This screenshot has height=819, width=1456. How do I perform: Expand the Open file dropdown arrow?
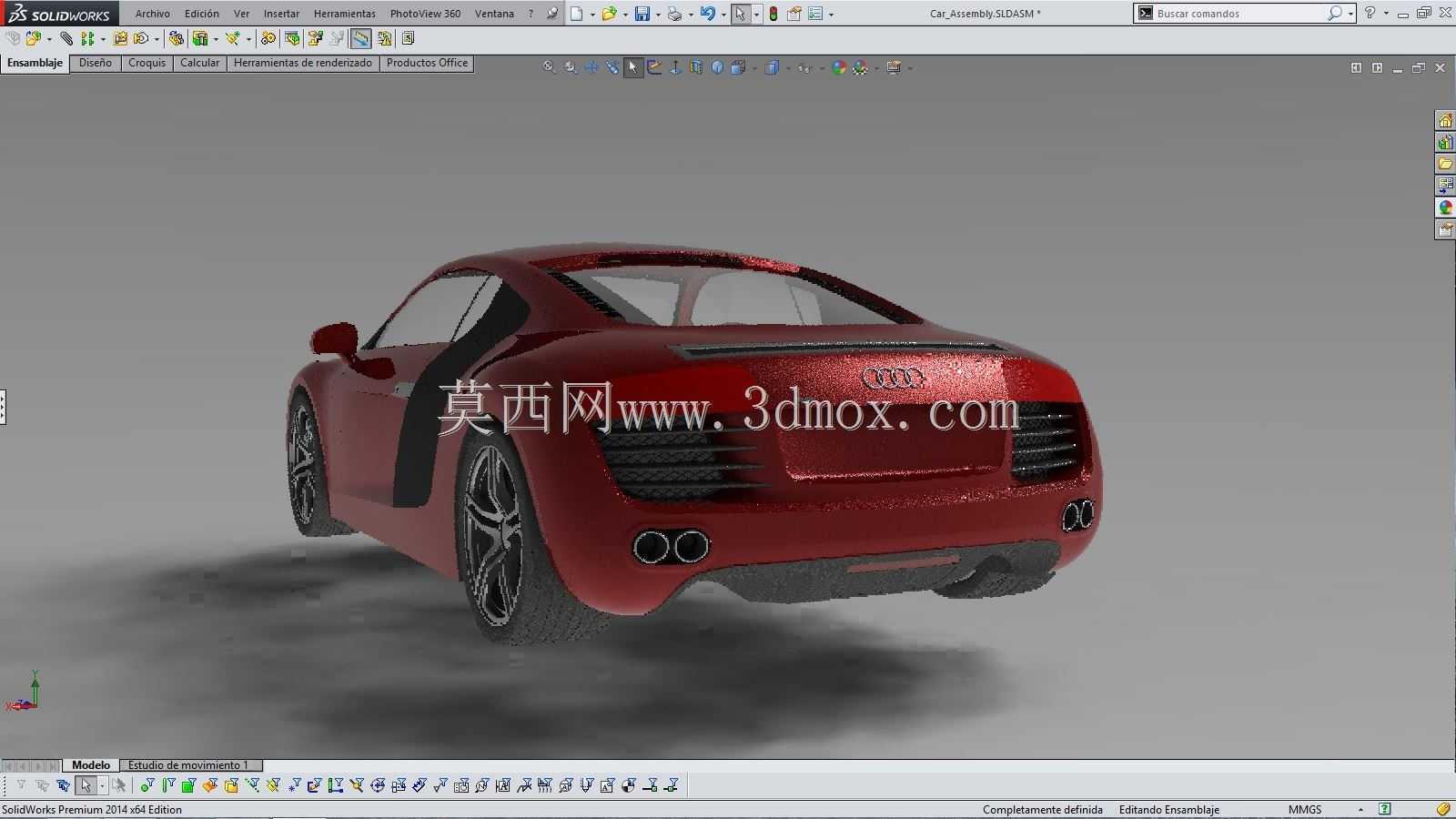click(625, 15)
